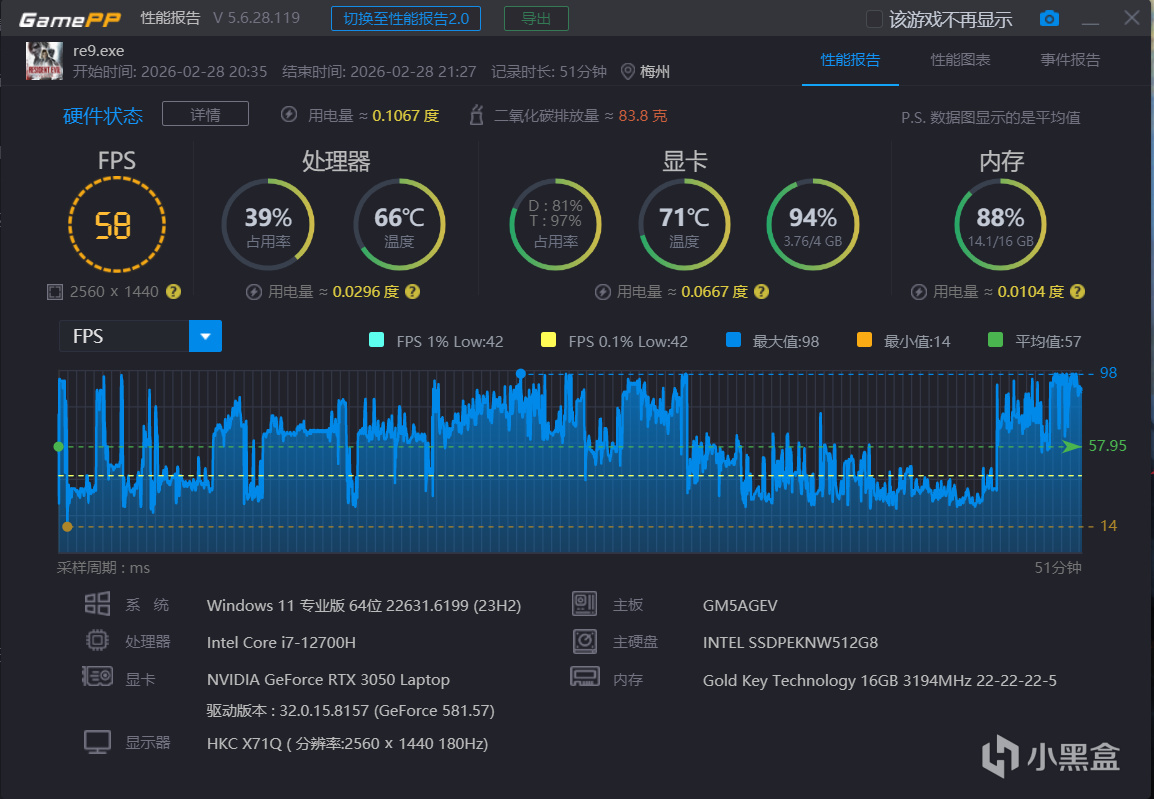Switch to the 性能图表 tab

tap(960, 60)
